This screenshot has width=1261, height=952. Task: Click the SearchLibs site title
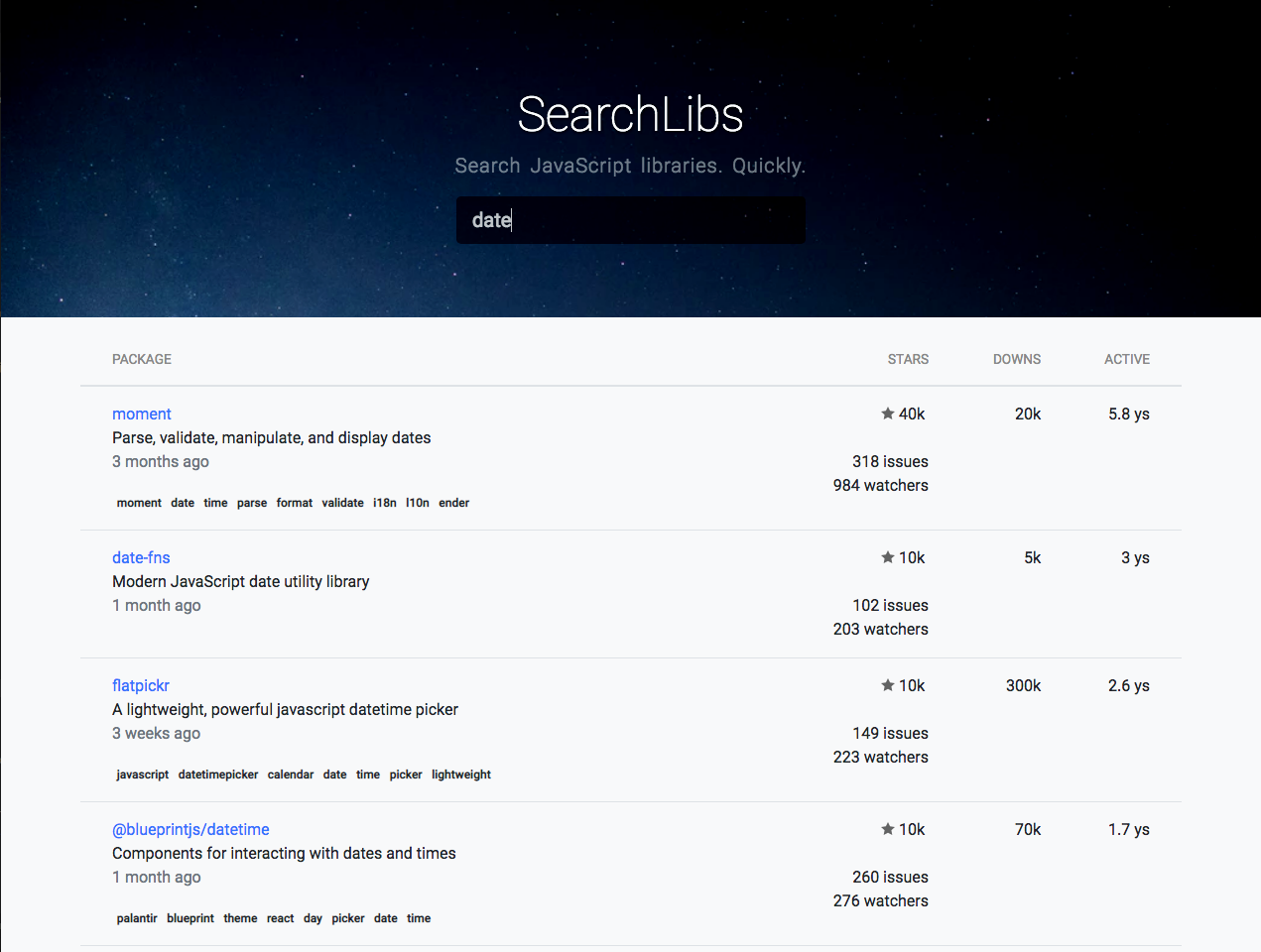pyautogui.click(x=630, y=114)
